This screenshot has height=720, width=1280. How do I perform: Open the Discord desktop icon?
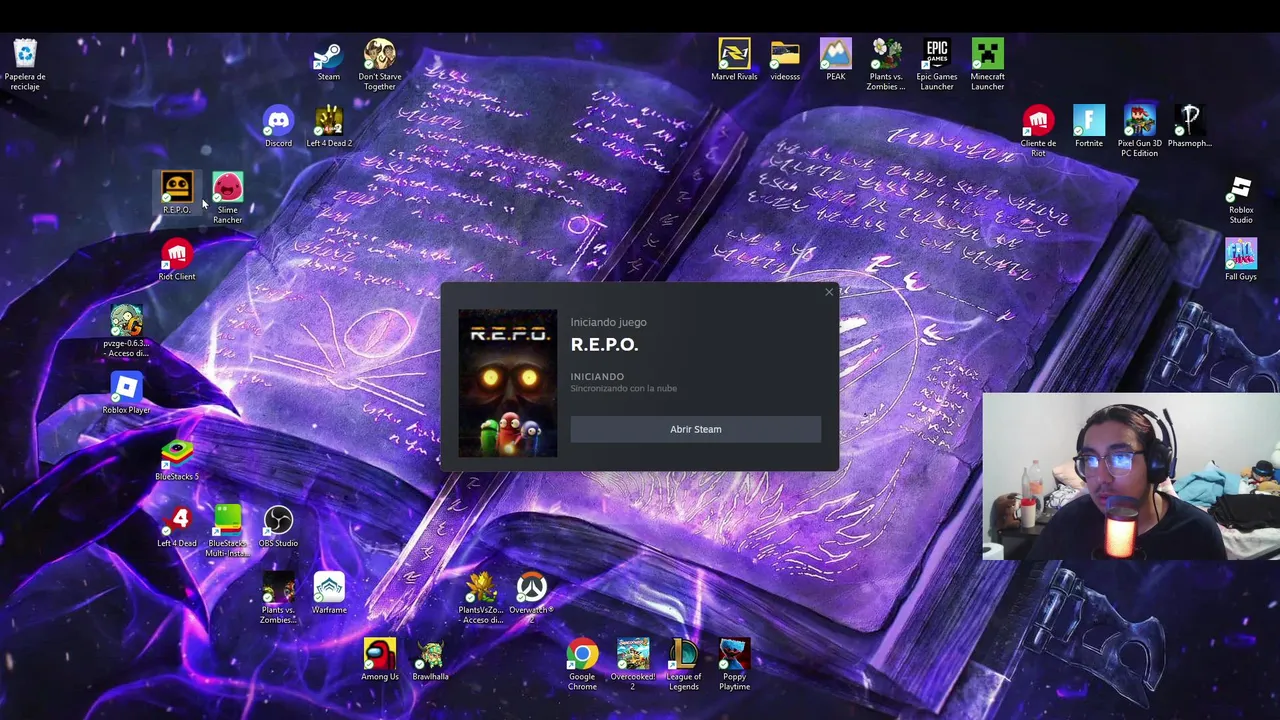(x=278, y=127)
